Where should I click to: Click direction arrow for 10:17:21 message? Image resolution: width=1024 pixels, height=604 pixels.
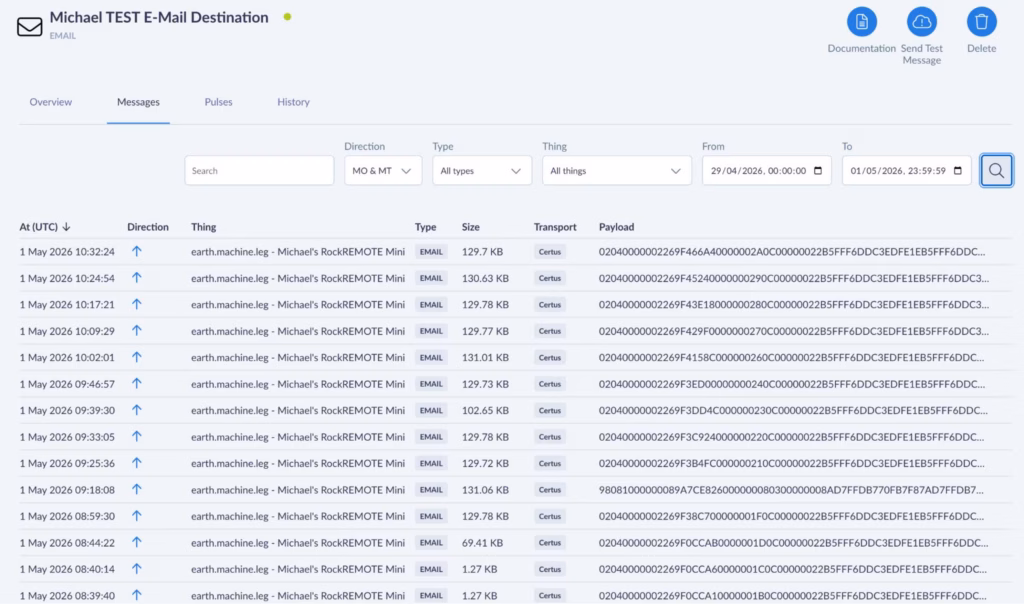(136, 304)
